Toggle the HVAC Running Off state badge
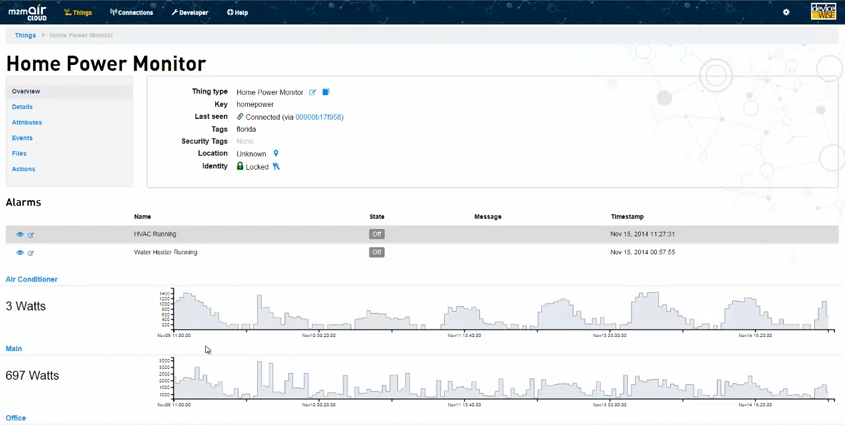Screen dimensions: 845x425 tap(376, 234)
